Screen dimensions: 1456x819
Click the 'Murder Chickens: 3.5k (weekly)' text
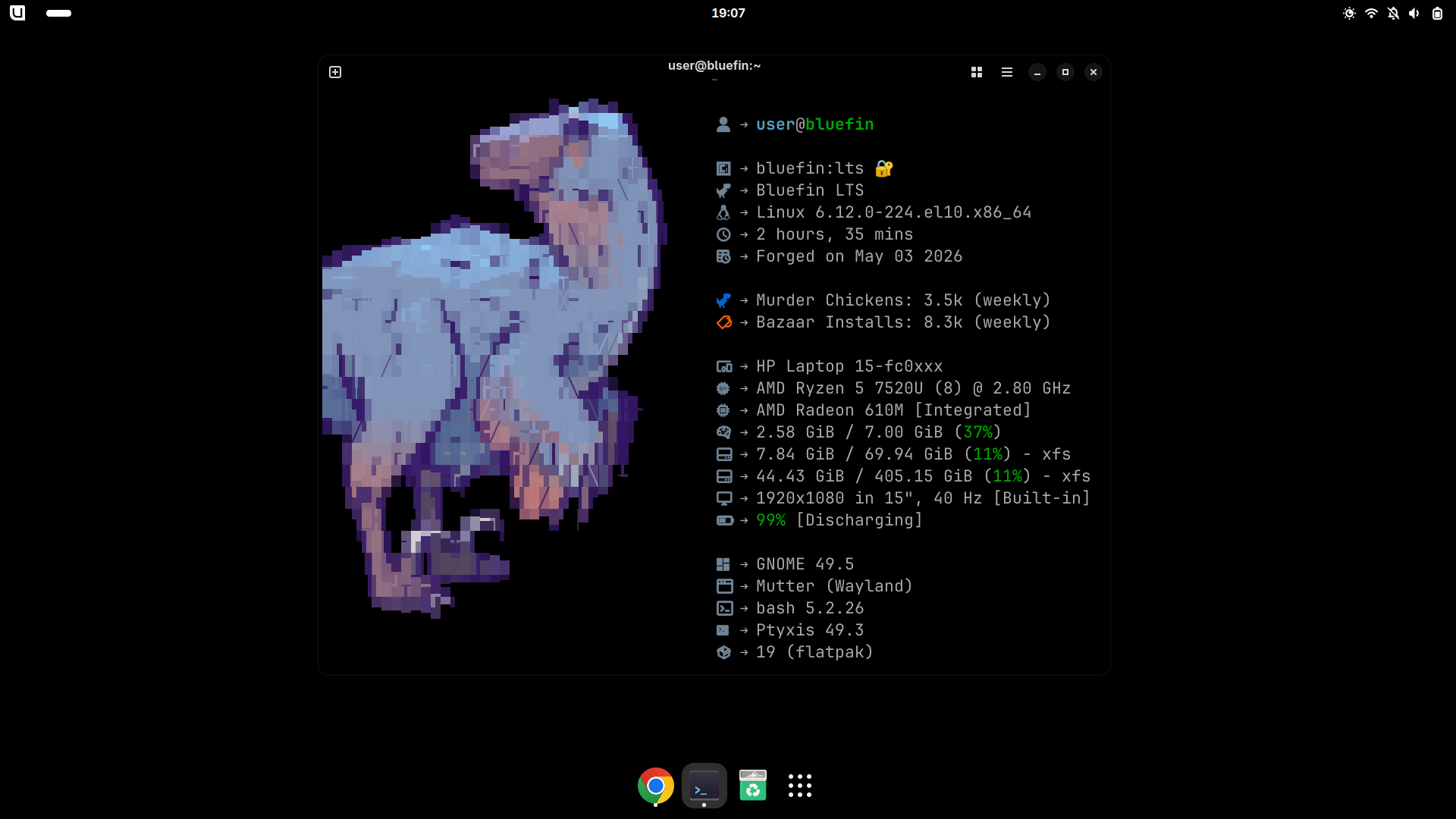tap(903, 300)
